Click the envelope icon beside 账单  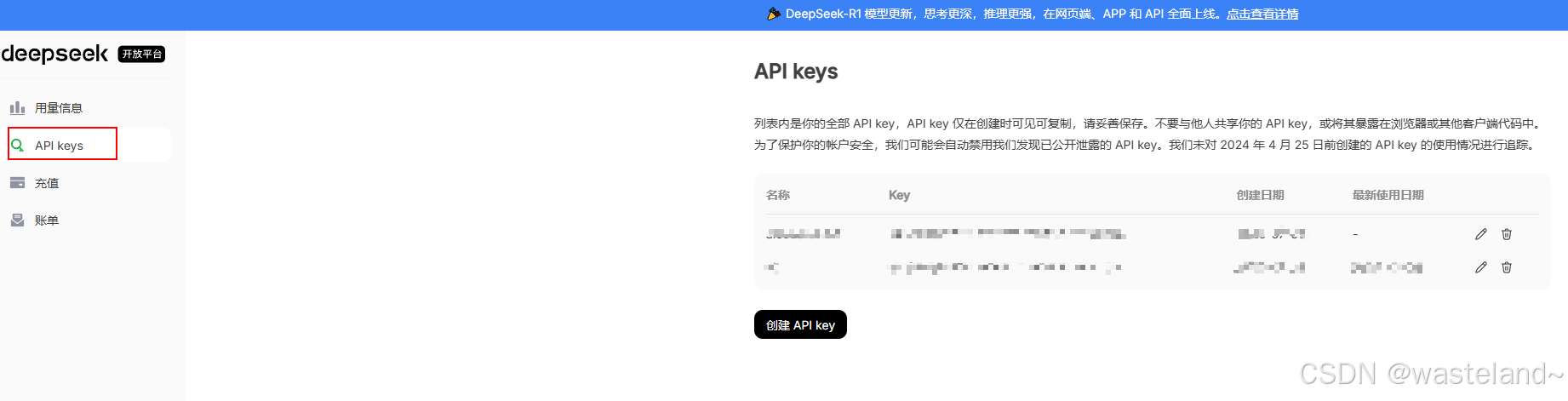point(17,220)
